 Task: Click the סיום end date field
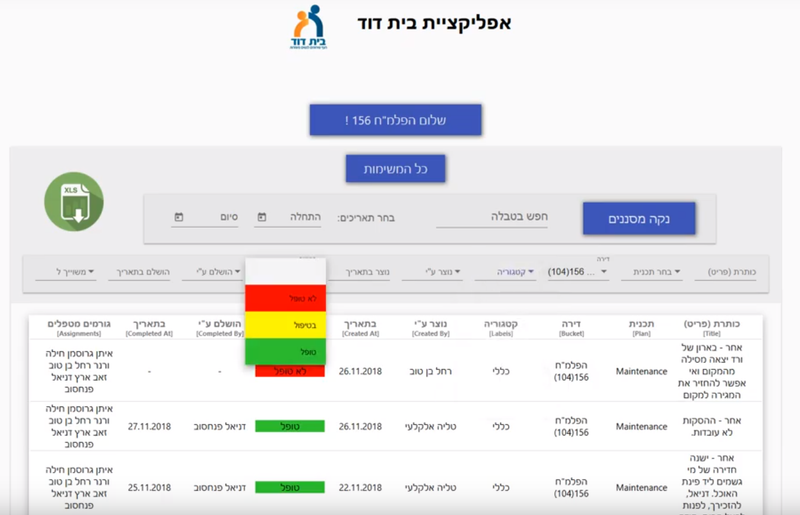click(x=205, y=217)
